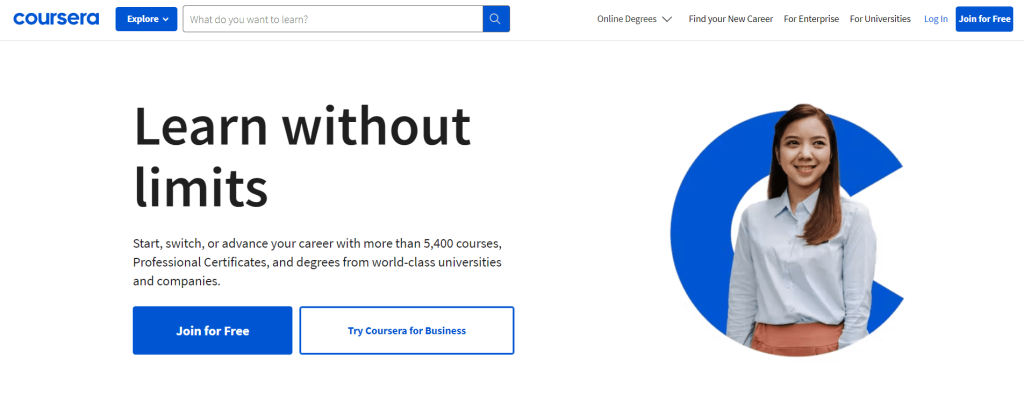Screen dimensions: 1024x403
Task: Click the Log In link
Action: (936, 19)
